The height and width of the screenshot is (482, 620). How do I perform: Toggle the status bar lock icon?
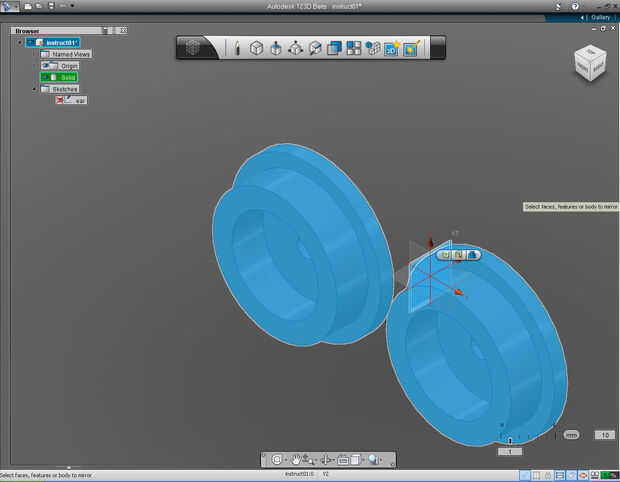pos(548,475)
